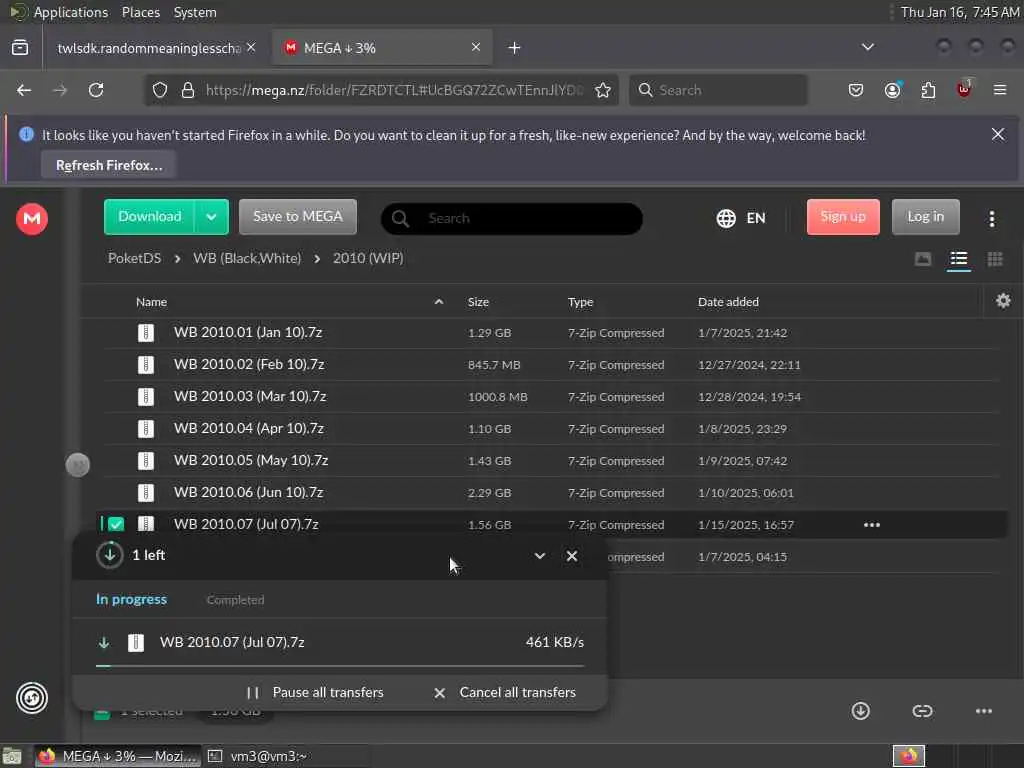
Task: Select WB 2010.01 (Jan 10).7z file row
Action: pos(552,332)
